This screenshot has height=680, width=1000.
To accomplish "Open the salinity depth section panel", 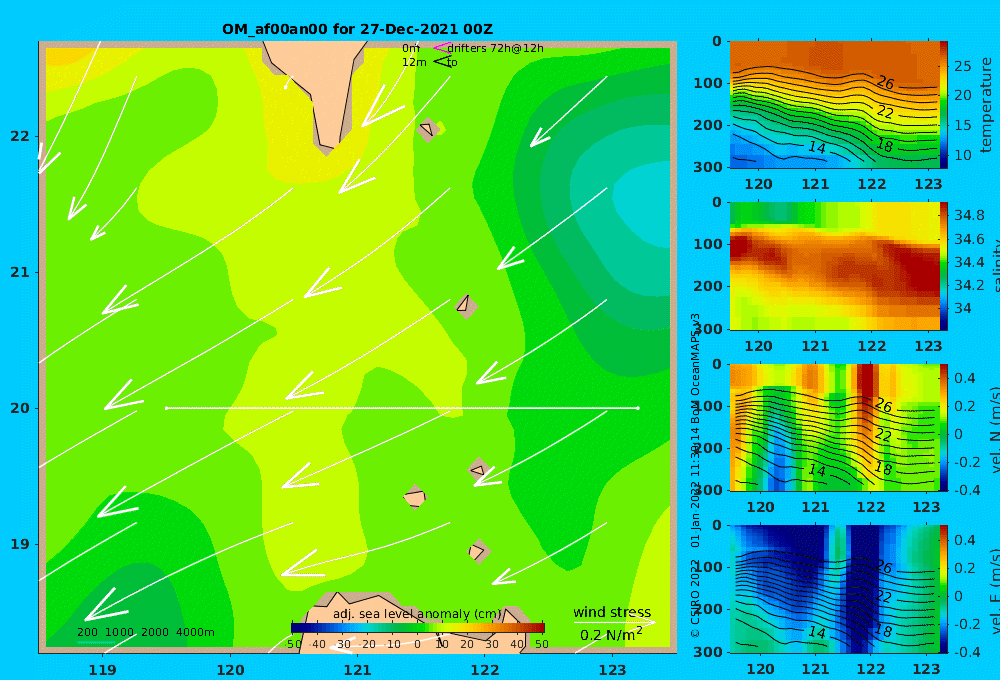I will point(834,266).
